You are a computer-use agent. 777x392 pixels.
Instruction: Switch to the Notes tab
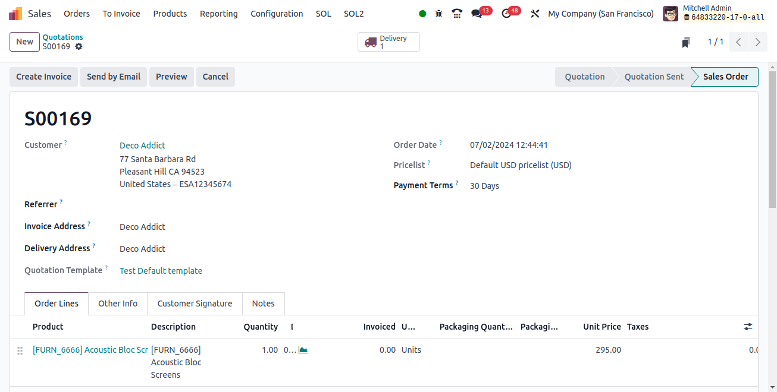pos(263,303)
